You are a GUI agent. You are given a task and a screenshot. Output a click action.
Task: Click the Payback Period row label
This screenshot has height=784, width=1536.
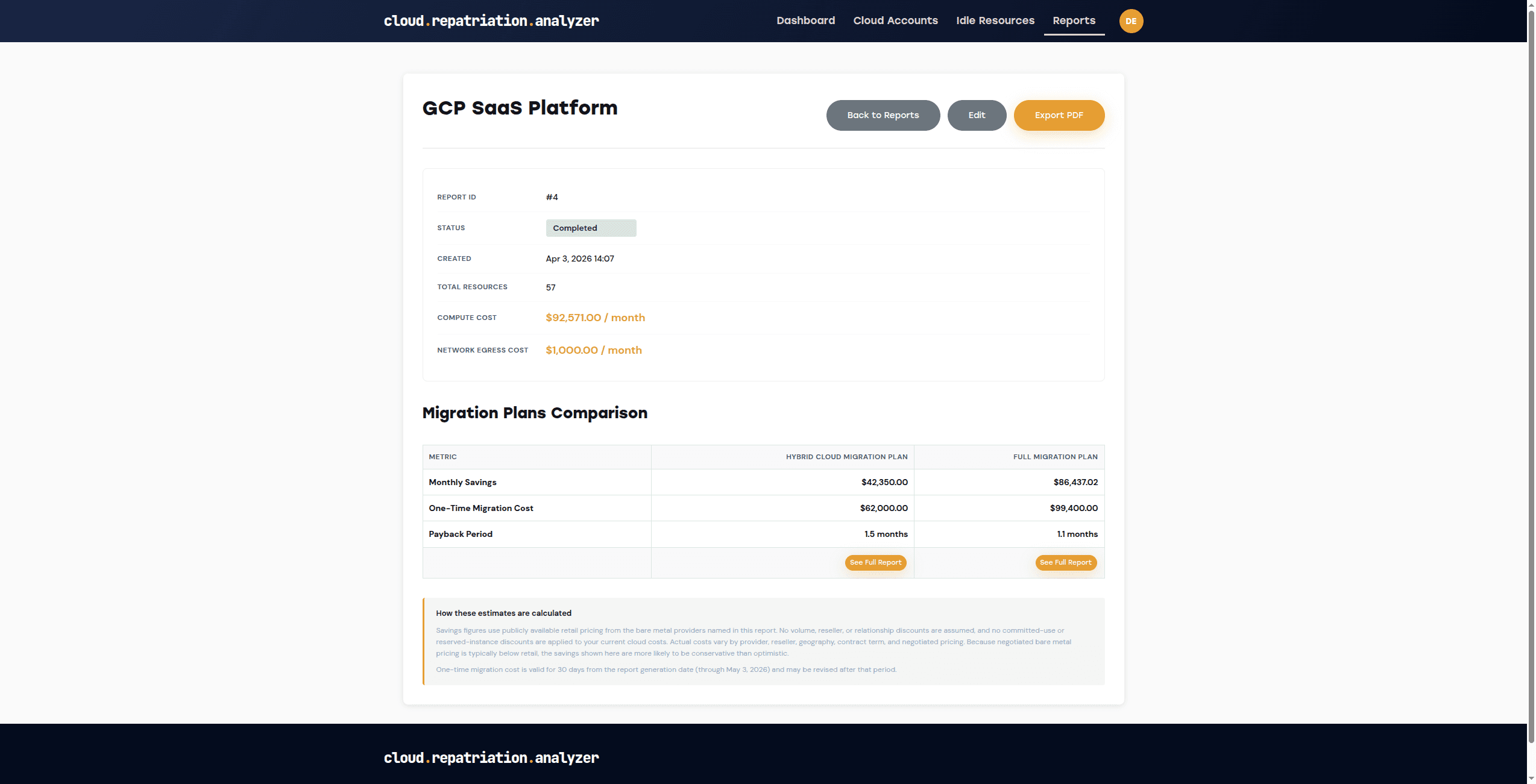(x=461, y=534)
